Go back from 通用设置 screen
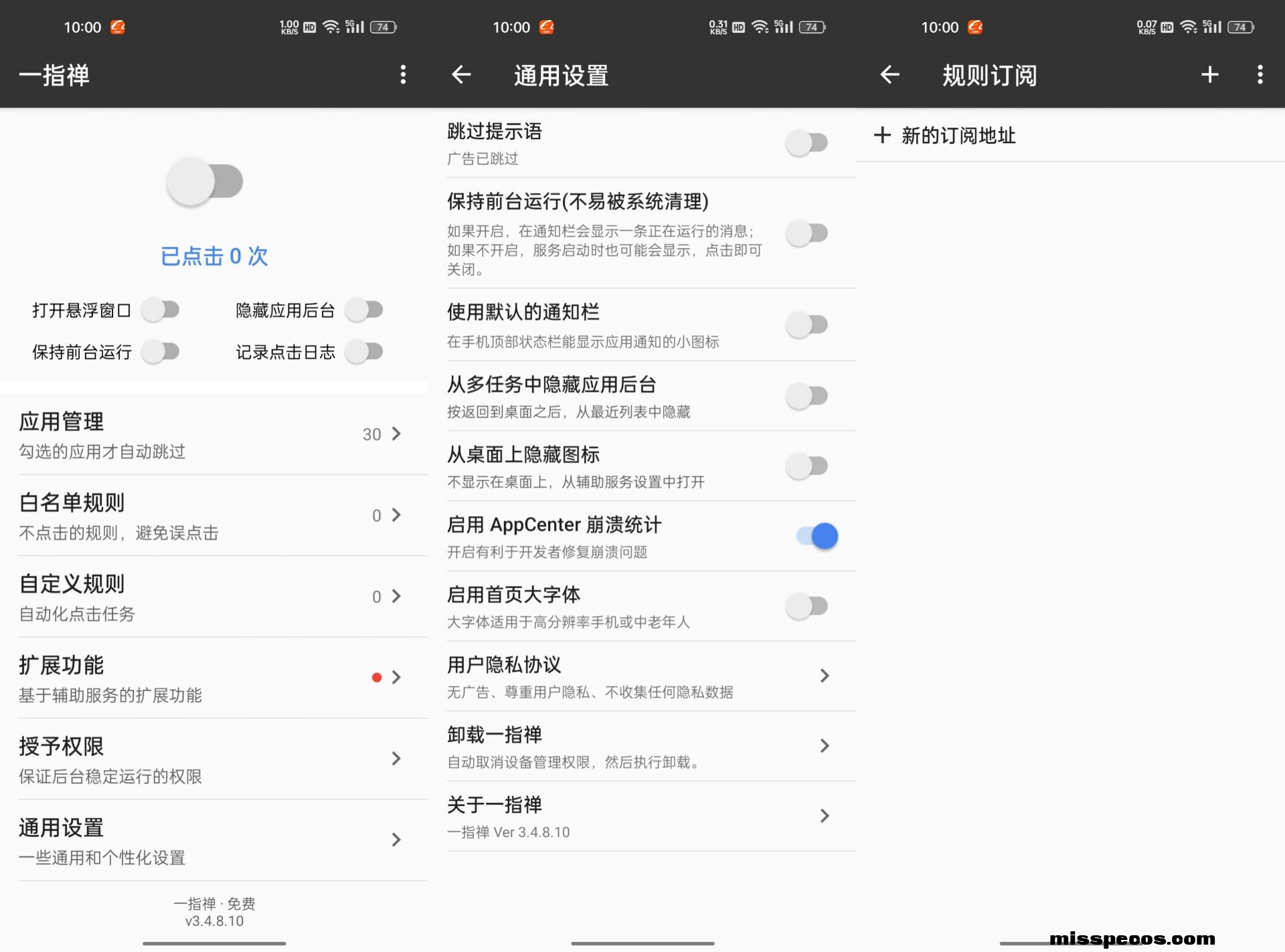The image size is (1285, 952). 461,75
